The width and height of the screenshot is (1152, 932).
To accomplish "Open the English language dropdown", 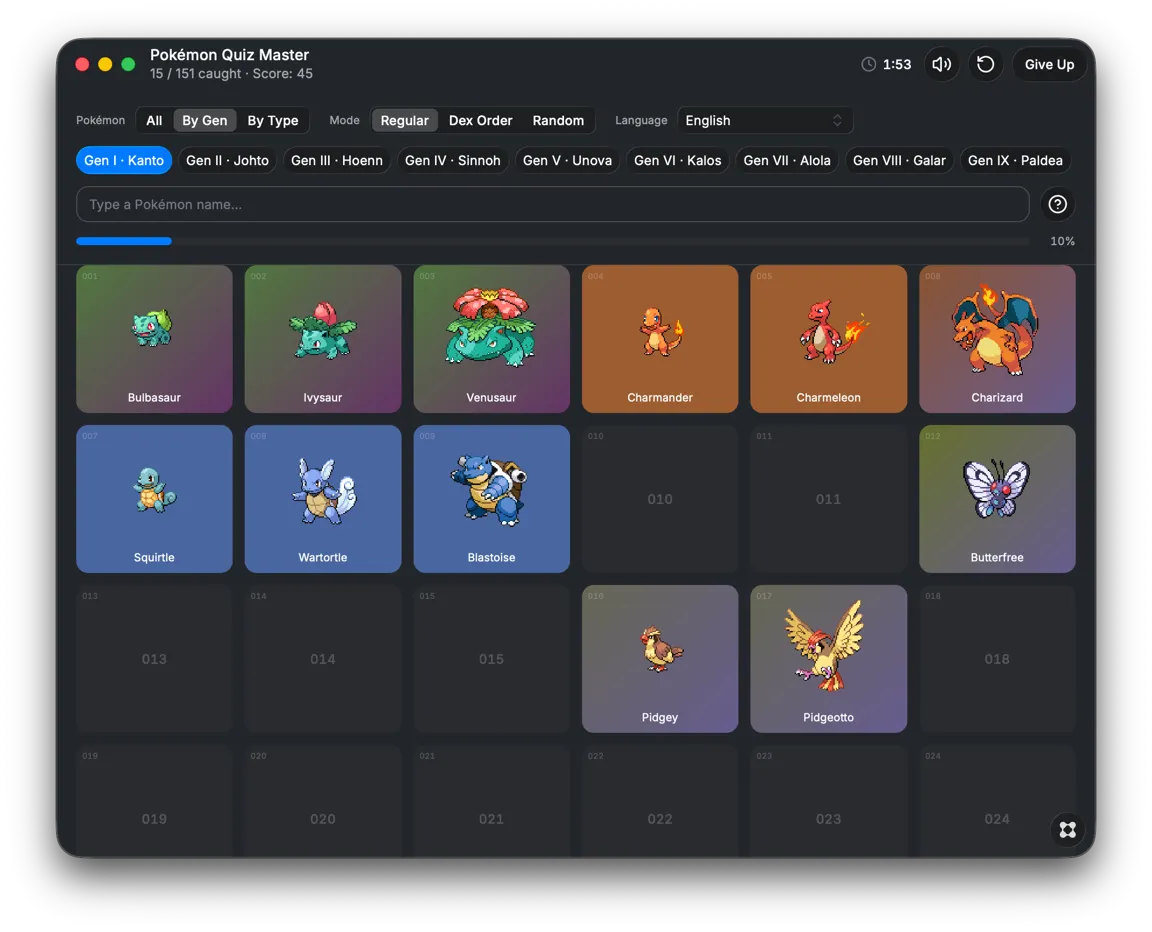I will point(764,120).
